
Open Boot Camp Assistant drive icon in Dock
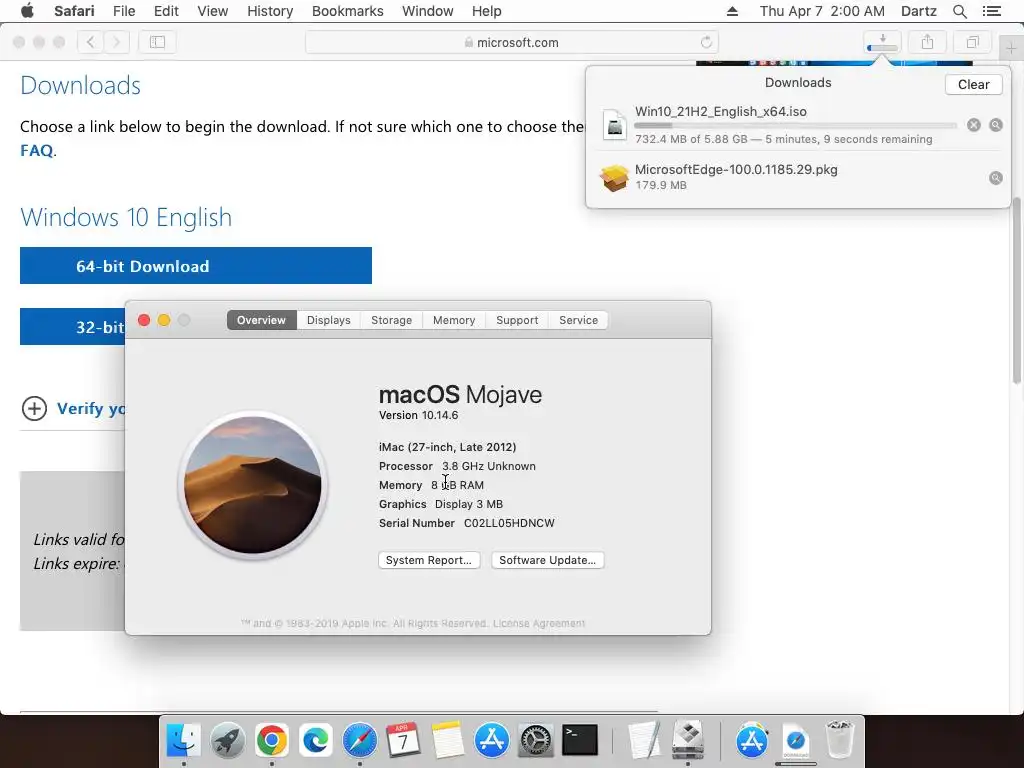(x=688, y=740)
